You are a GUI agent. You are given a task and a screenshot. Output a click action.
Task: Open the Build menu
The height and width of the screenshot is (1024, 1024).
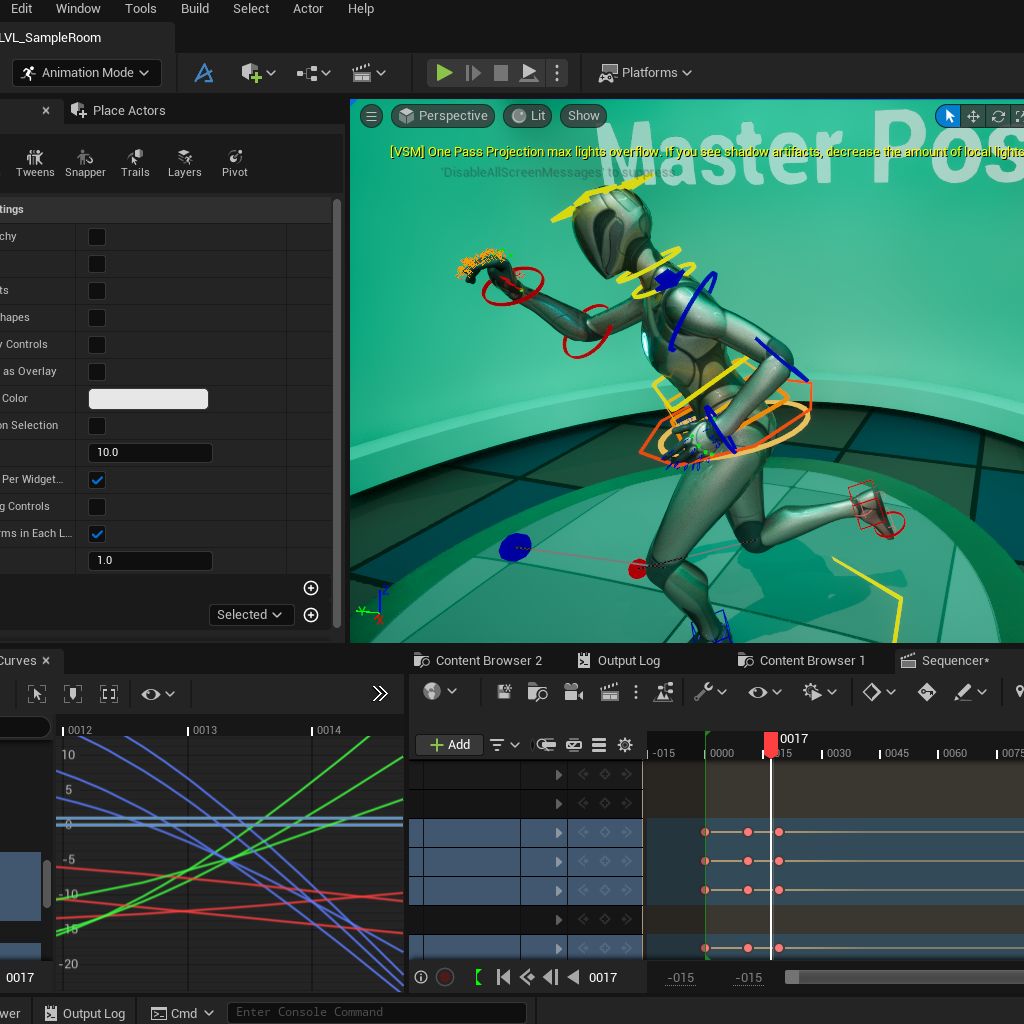195,9
